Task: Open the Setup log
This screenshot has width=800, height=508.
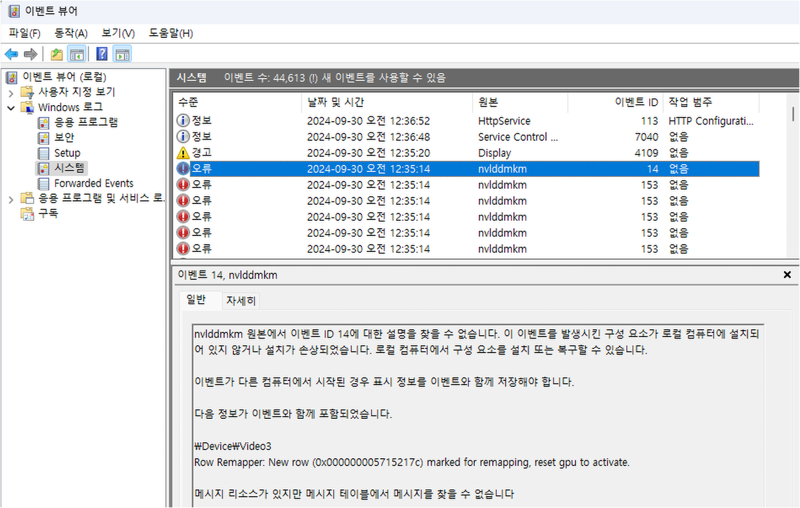Action: tap(67, 153)
